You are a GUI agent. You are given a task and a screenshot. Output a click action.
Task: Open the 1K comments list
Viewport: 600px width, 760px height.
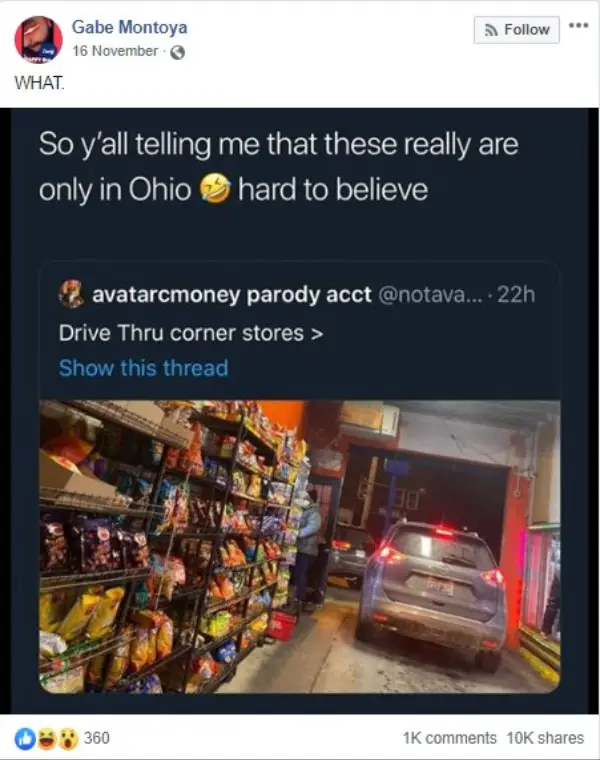pos(450,738)
